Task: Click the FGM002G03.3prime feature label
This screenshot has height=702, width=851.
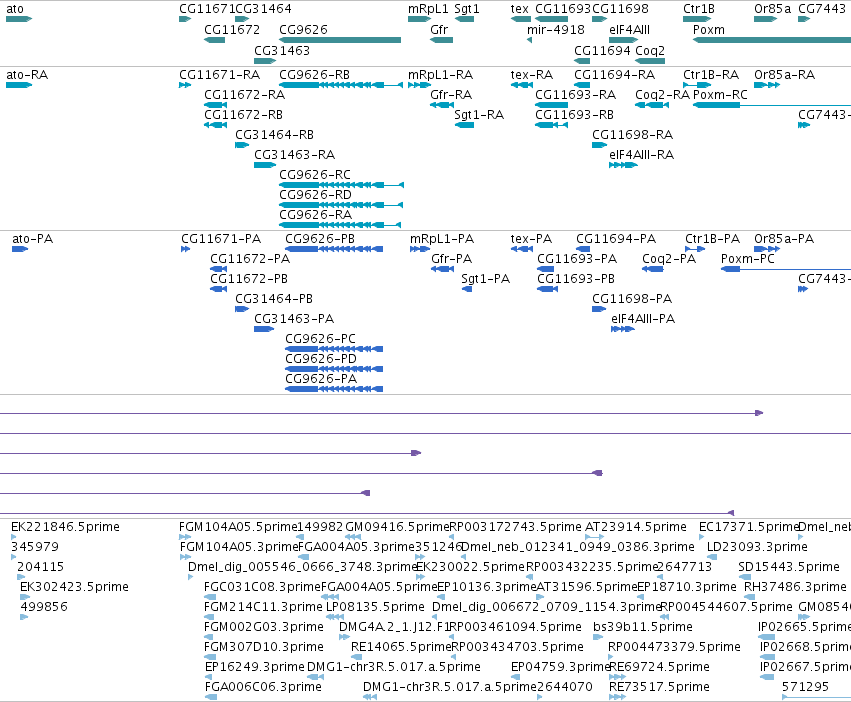Action: coord(264,627)
